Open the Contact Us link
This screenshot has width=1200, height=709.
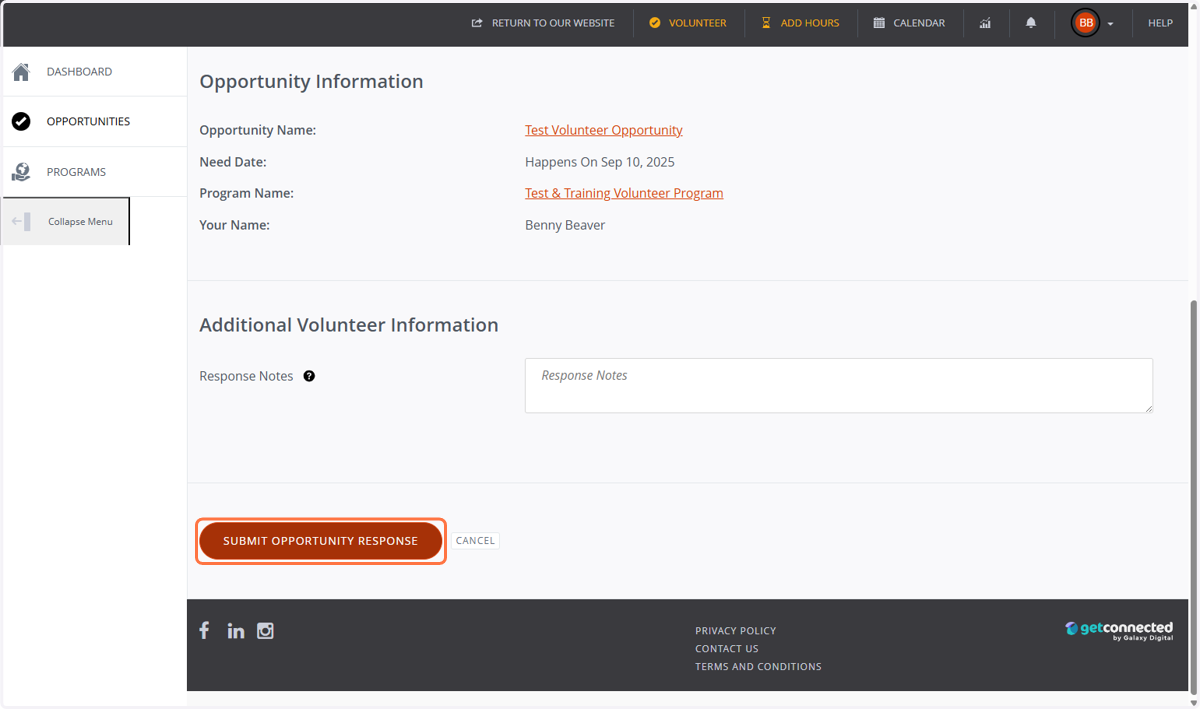[727, 649]
